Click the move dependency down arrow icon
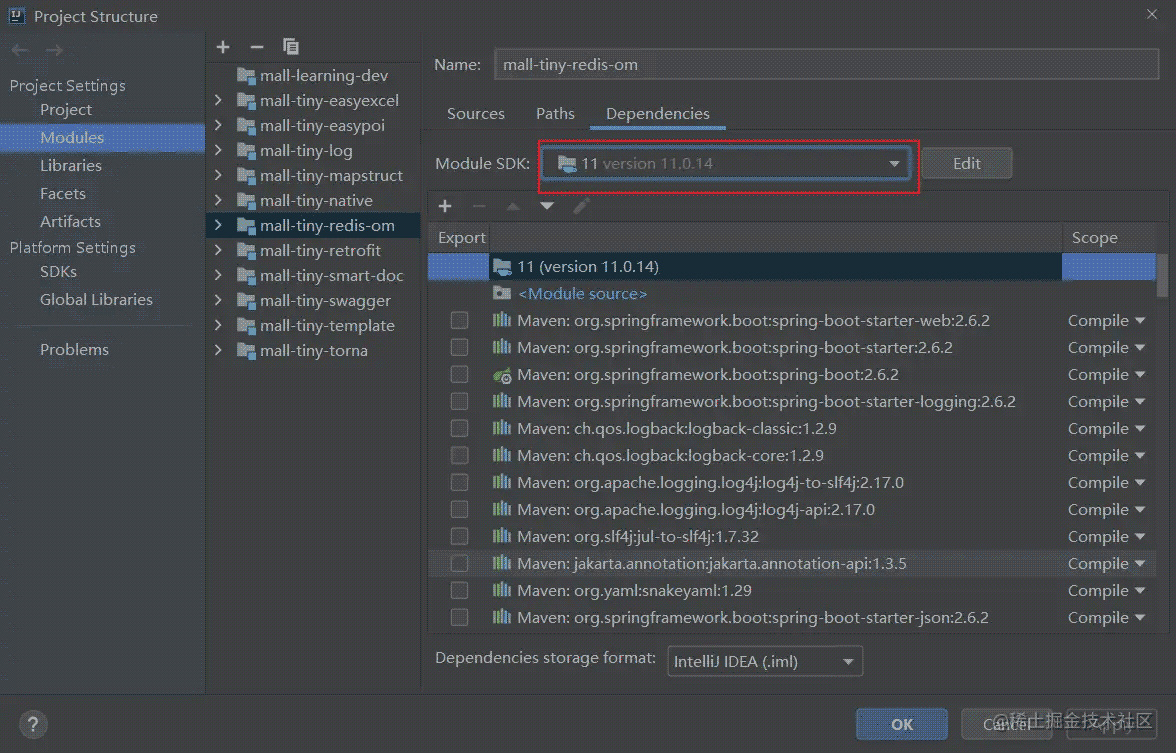1176x753 pixels. click(547, 206)
